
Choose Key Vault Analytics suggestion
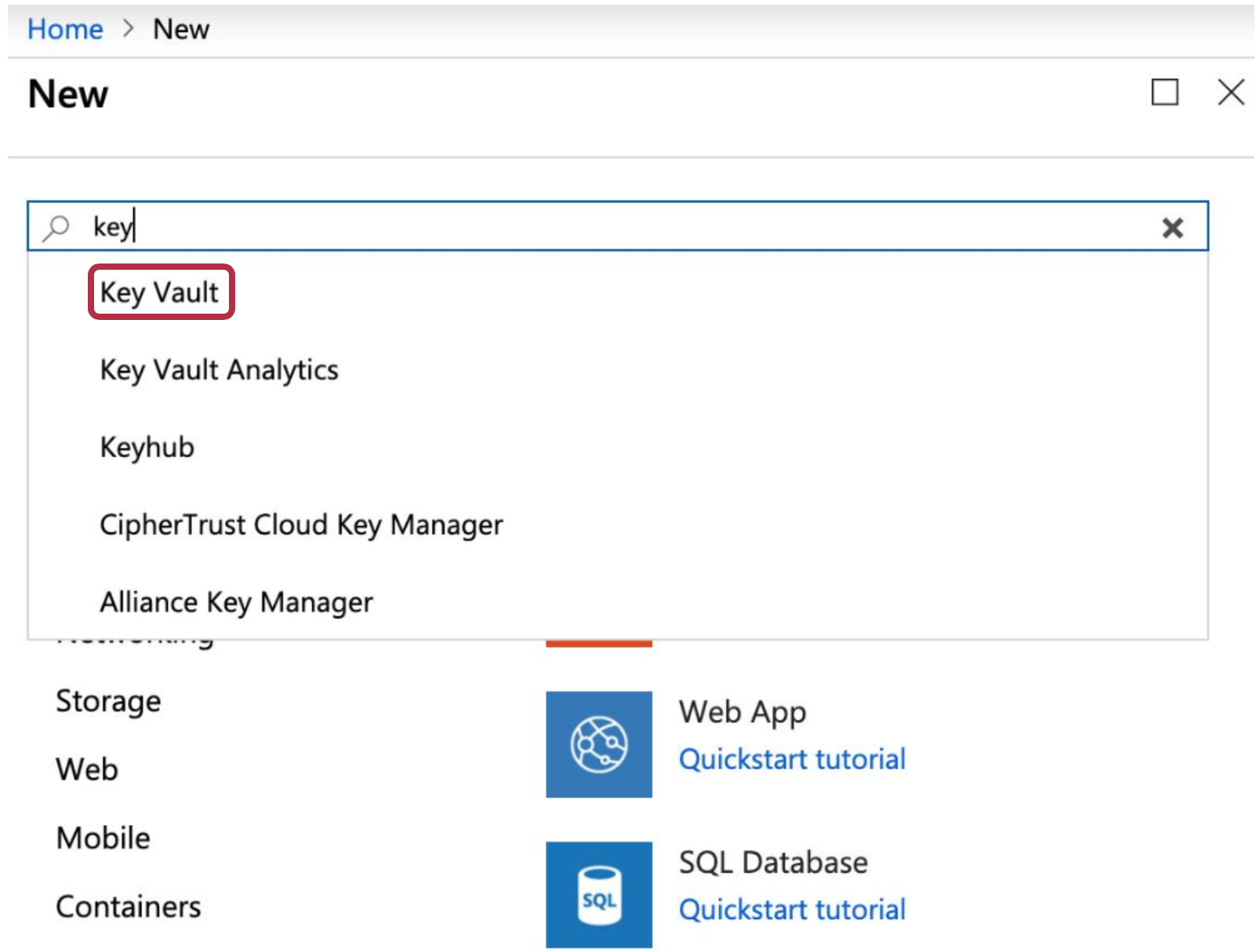[x=220, y=370]
